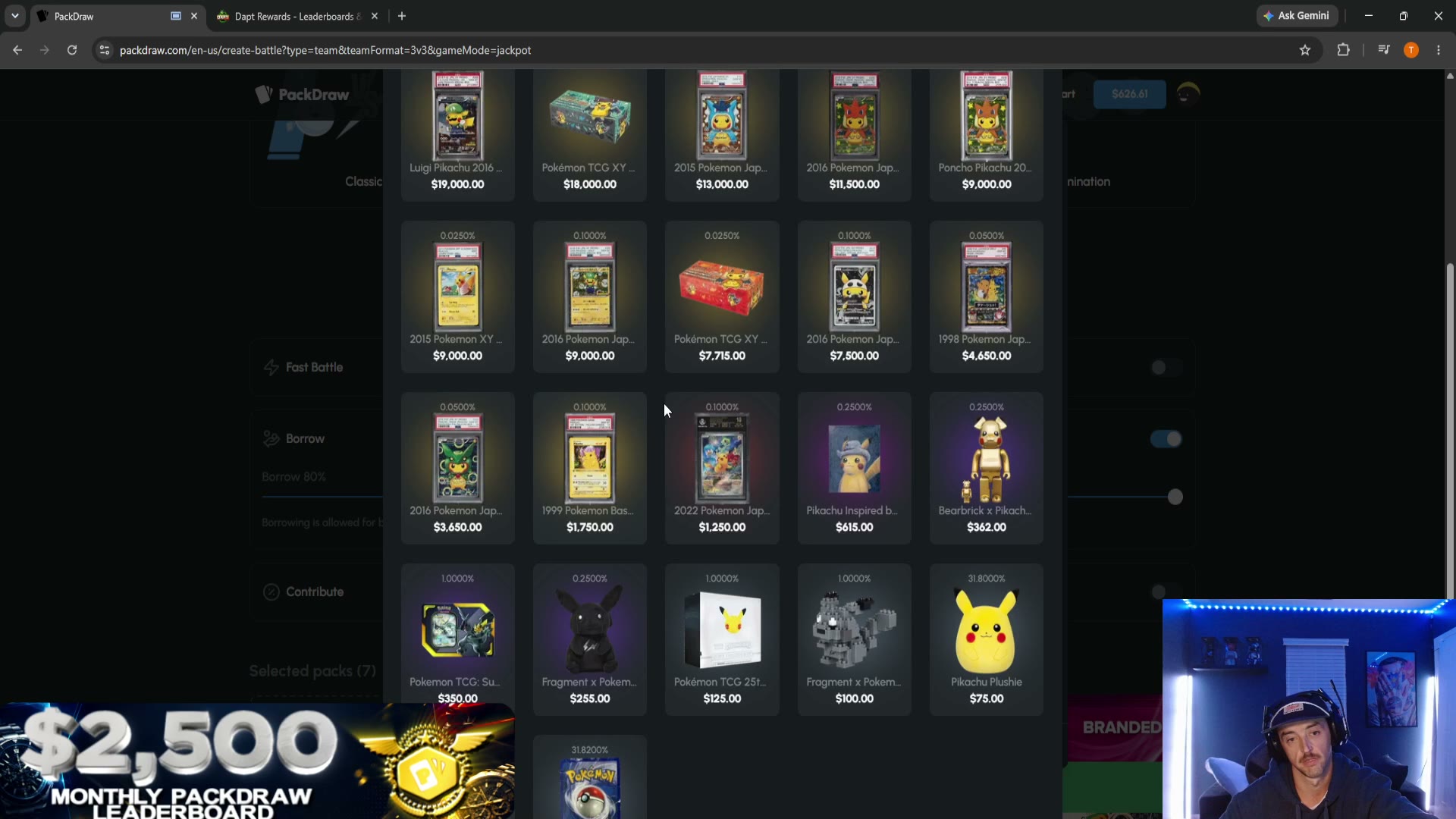The width and height of the screenshot is (1456, 819).
Task: Close the Dapt Rewards tab
Action: (375, 16)
